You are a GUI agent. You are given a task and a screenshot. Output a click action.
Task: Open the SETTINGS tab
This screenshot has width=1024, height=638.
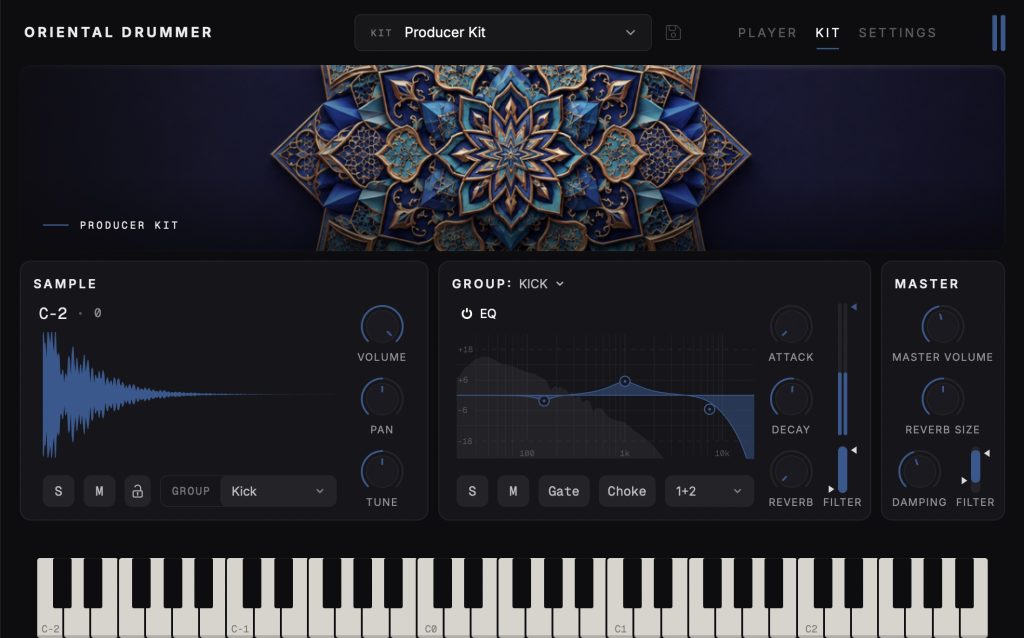click(x=897, y=33)
